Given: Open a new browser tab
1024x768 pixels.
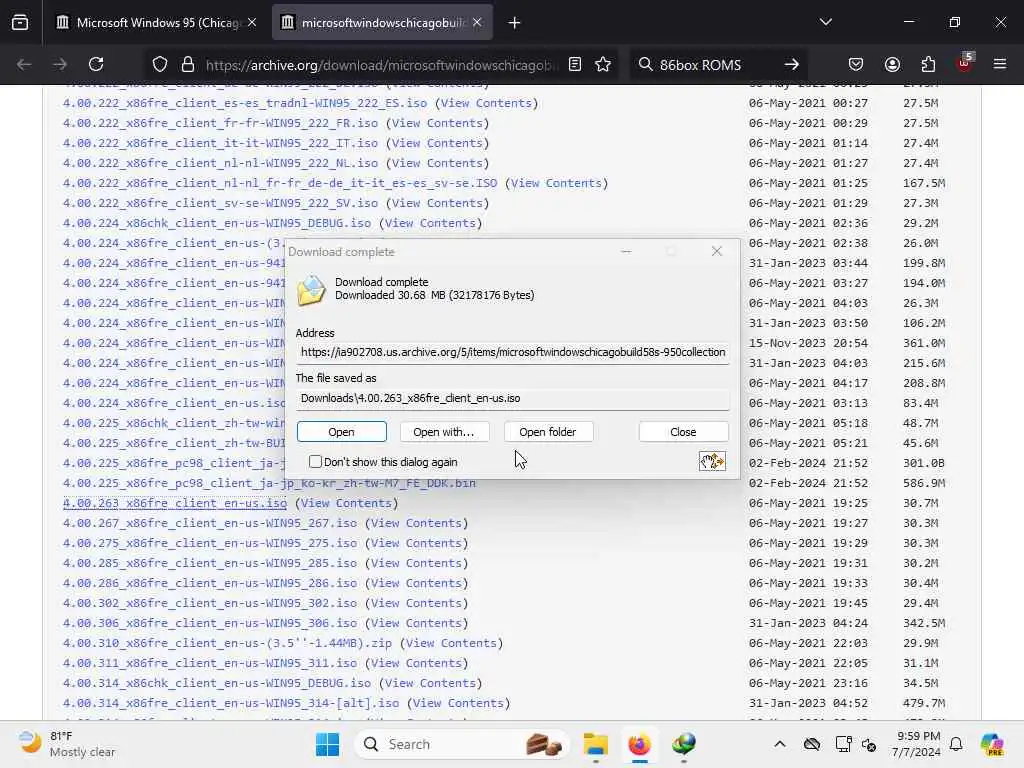Looking at the screenshot, I should pyautogui.click(x=515, y=23).
